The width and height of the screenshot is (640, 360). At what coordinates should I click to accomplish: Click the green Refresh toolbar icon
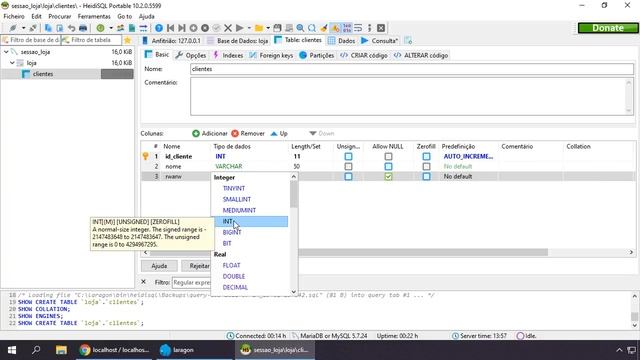(100, 28)
